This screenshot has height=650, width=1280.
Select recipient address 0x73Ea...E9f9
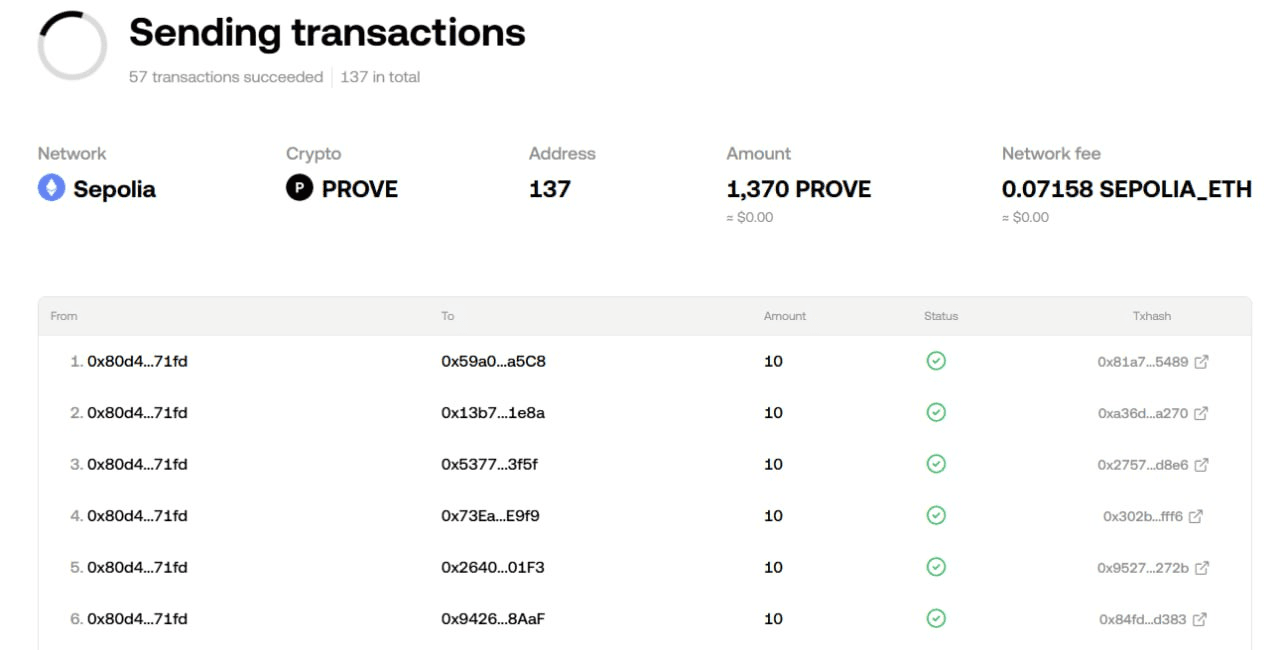(x=490, y=516)
